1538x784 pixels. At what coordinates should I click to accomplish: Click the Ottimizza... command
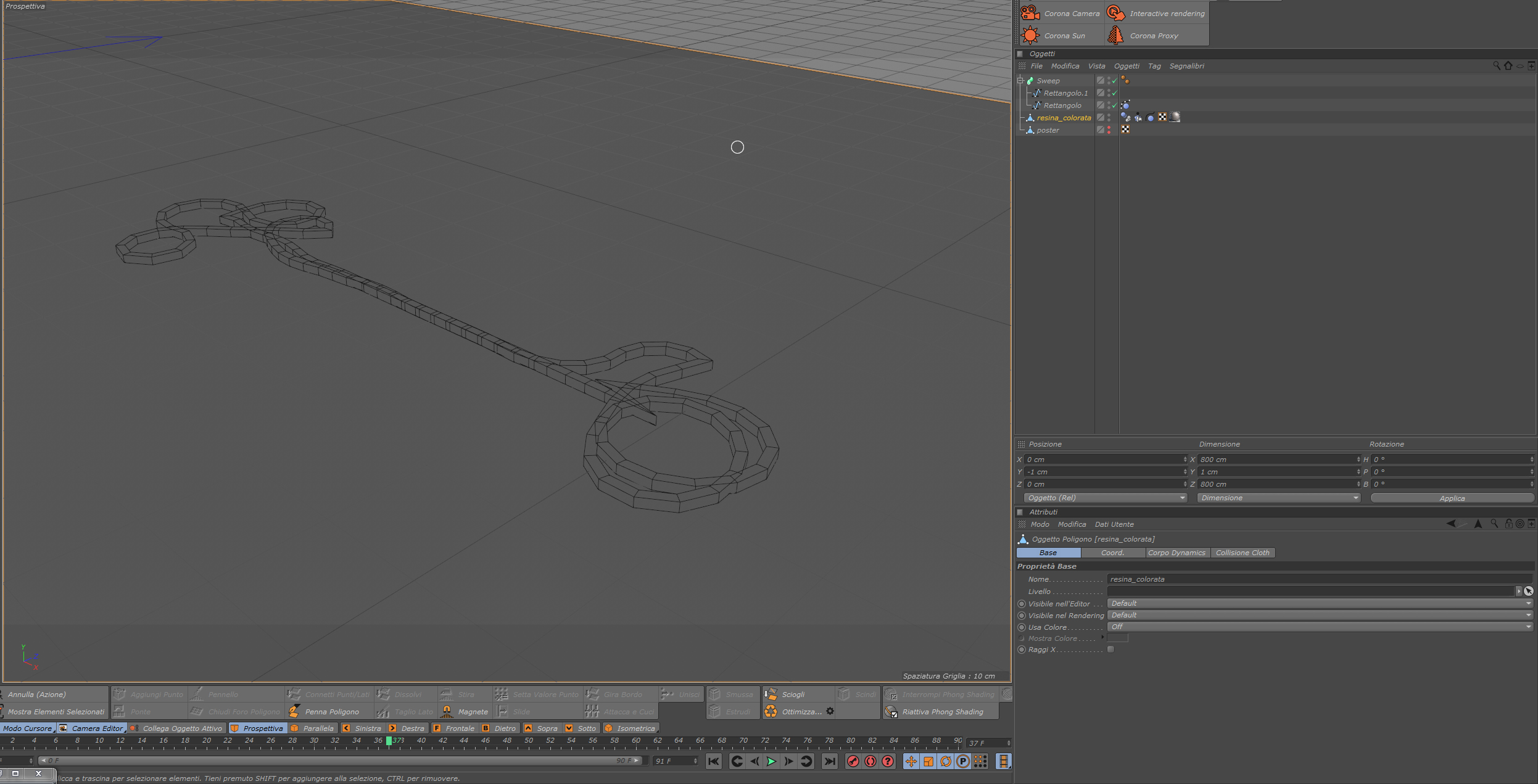(x=801, y=711)
